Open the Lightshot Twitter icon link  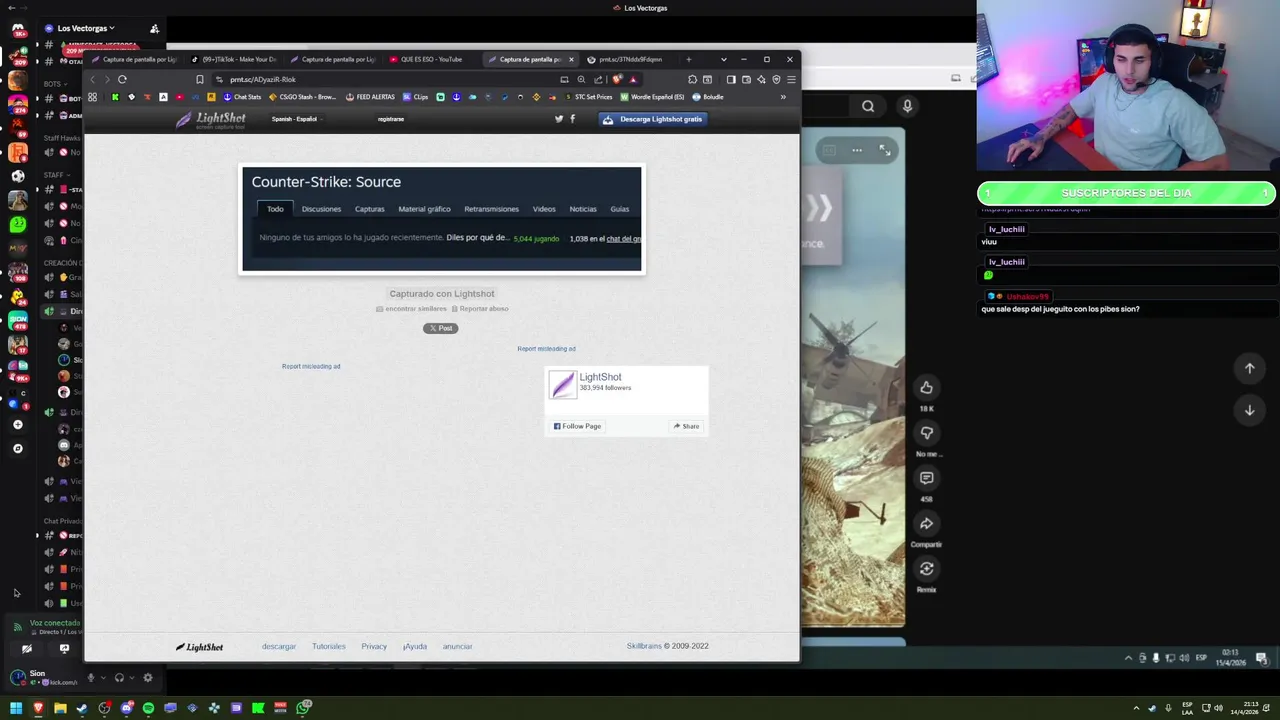coord(559,119)
